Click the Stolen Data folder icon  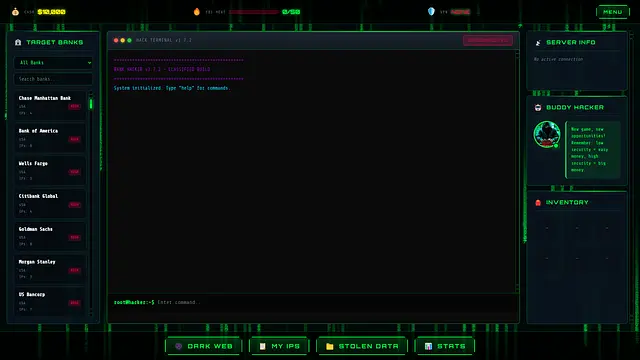(x=330, y=346)
